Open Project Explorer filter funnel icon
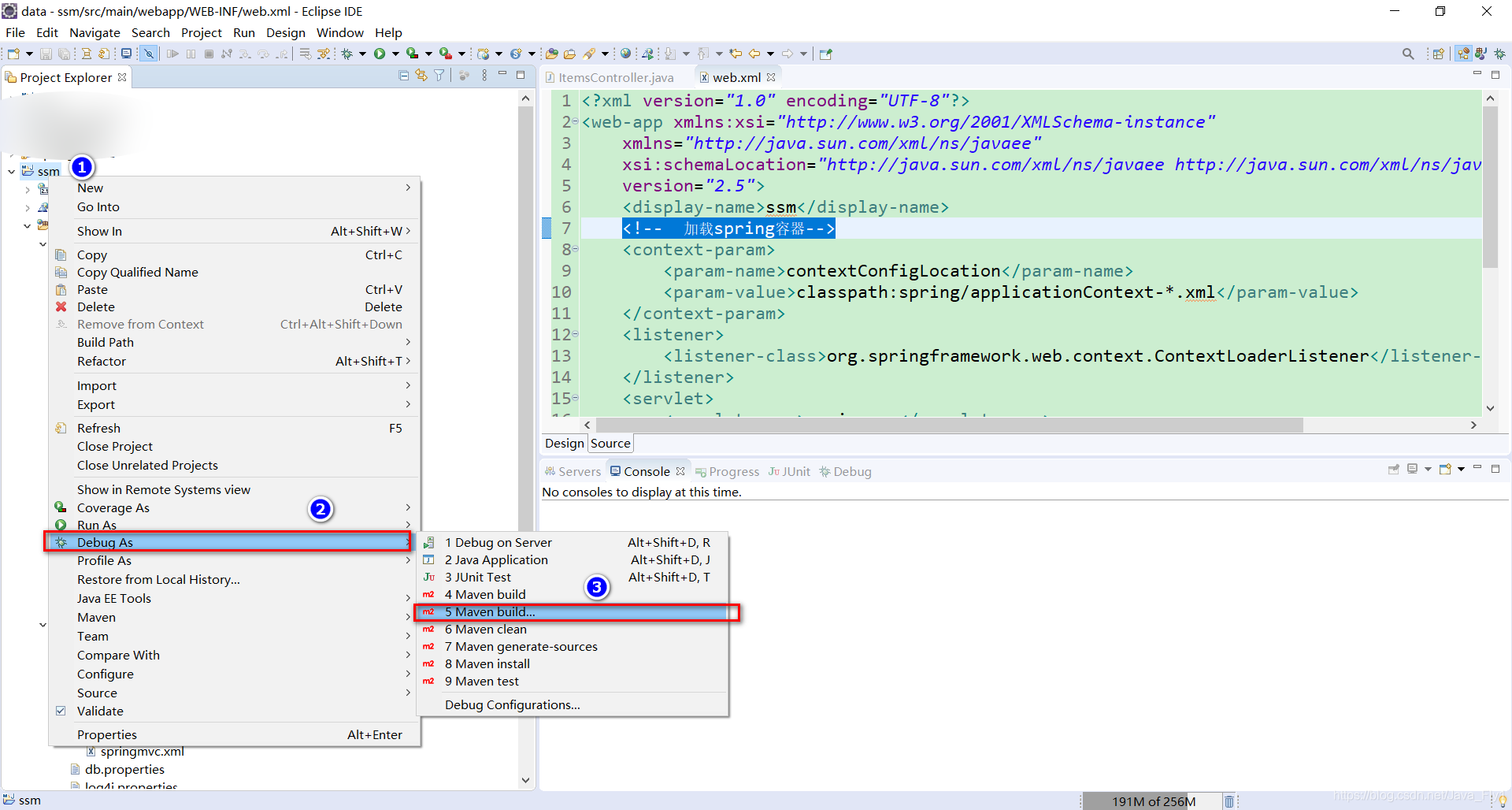The width and height of the screenshot is (1512, 810). 439,76
